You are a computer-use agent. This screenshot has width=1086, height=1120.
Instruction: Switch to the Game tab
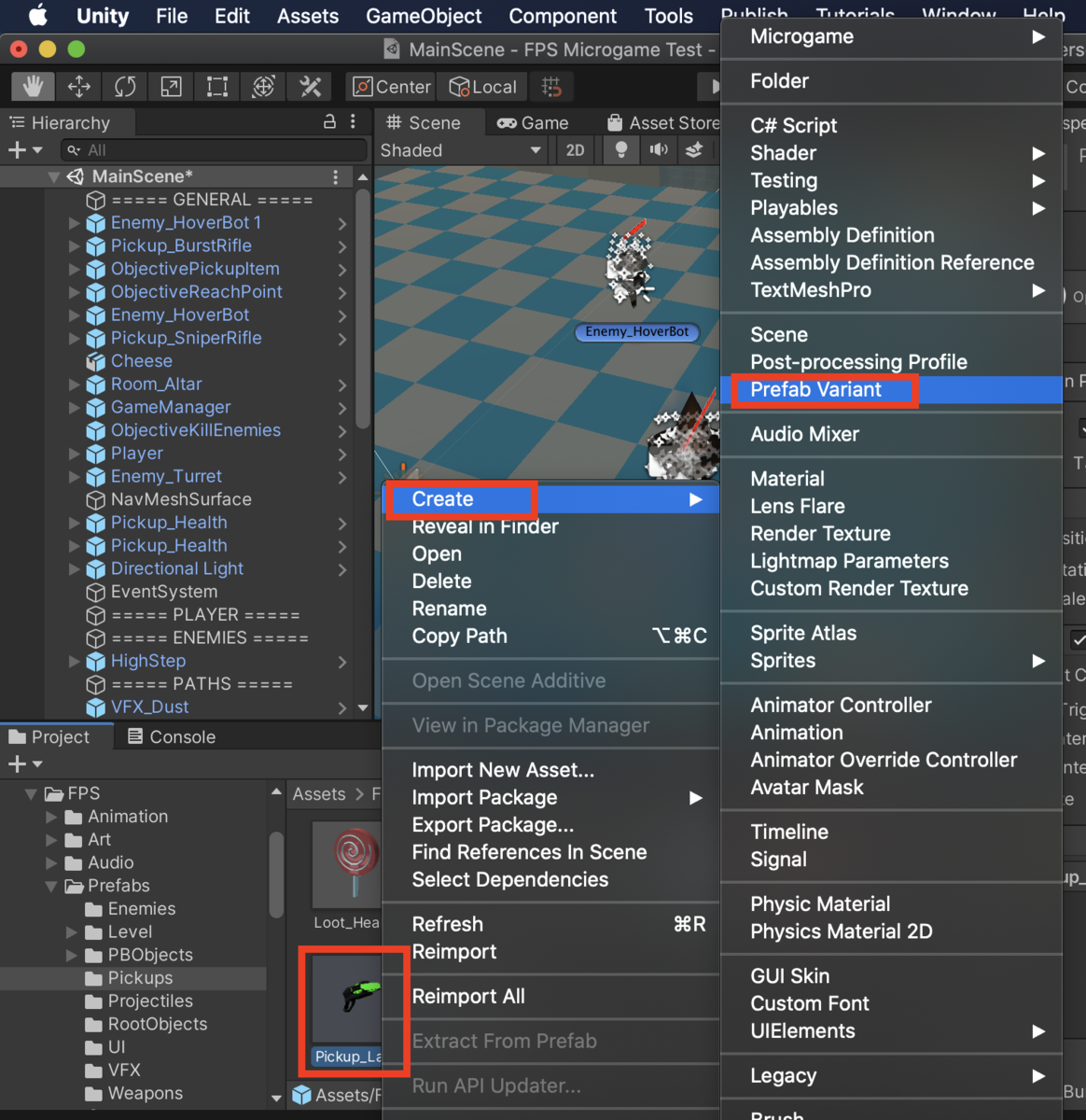[533, 122]
